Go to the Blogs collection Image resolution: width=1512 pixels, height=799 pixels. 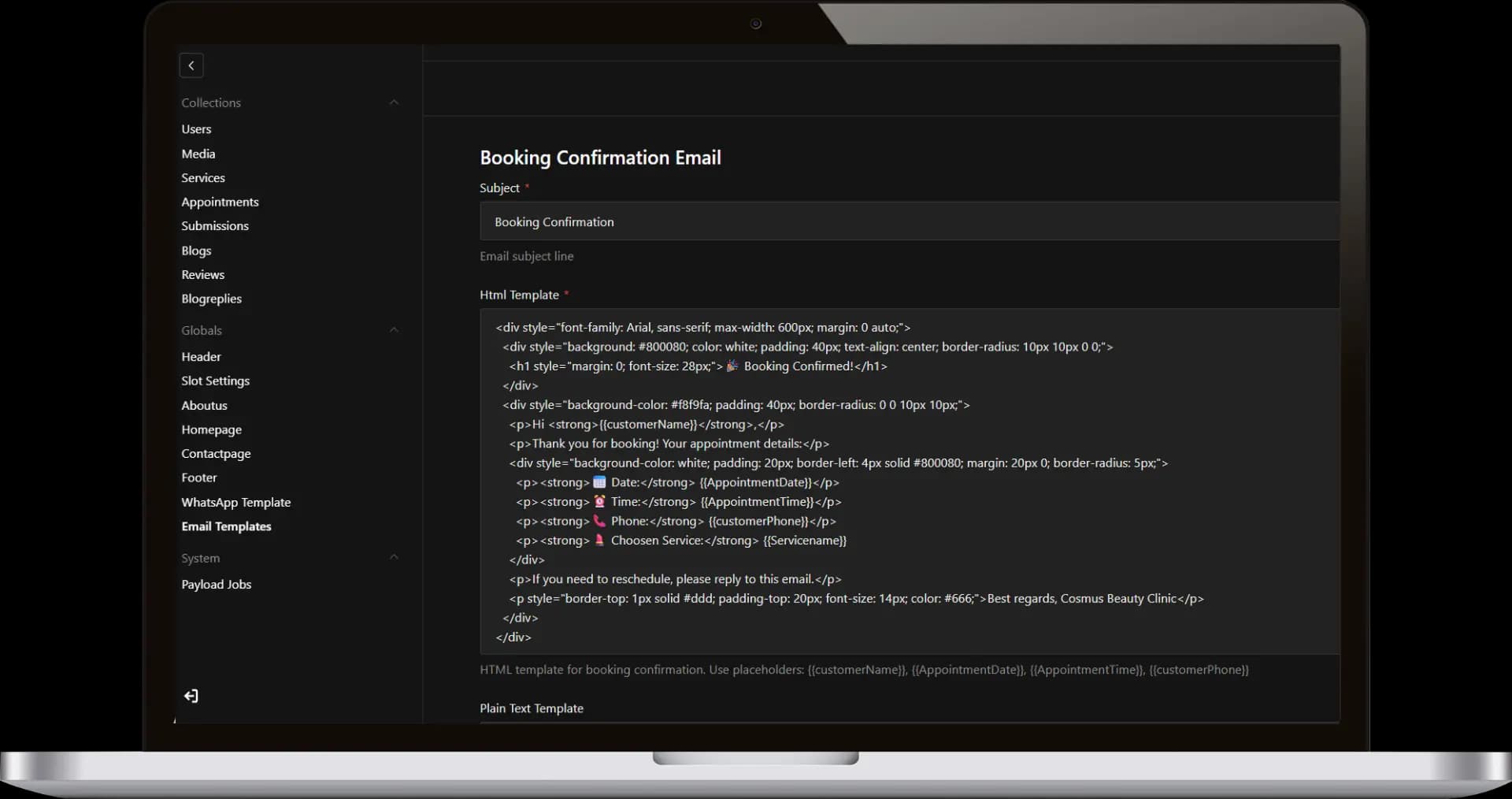[x=196, y=251]
